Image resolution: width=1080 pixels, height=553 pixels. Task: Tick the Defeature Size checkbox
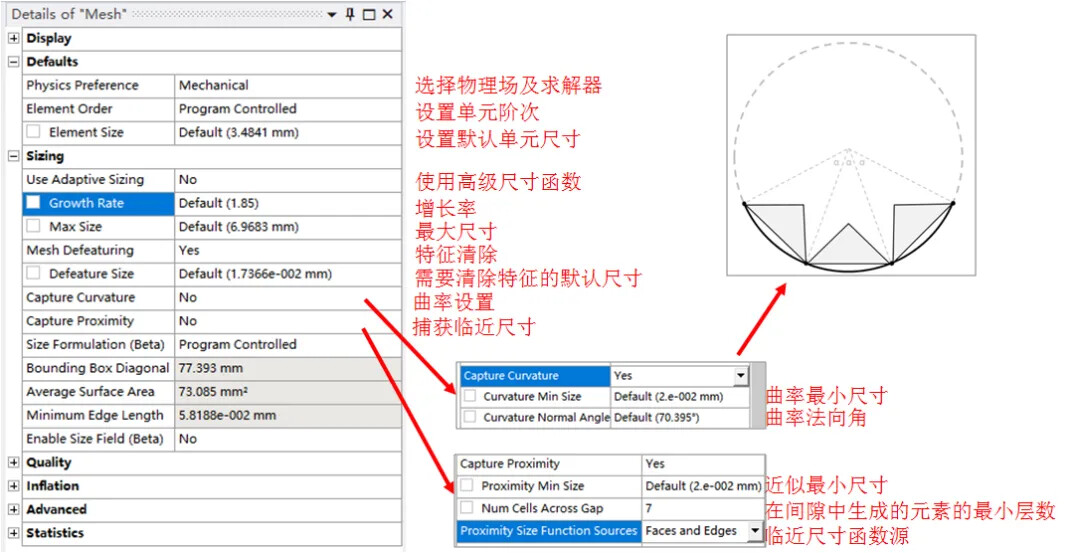click(33, 274)
